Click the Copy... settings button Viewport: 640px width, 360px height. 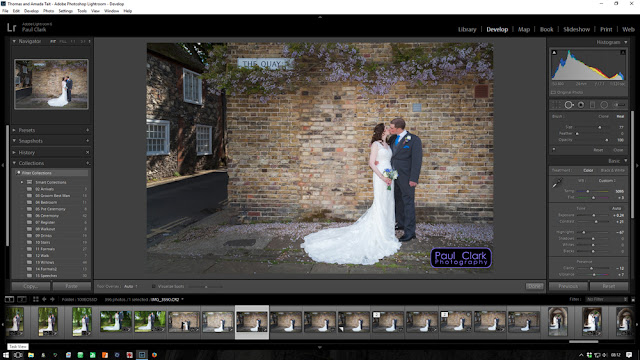click(x=31, y=286)
